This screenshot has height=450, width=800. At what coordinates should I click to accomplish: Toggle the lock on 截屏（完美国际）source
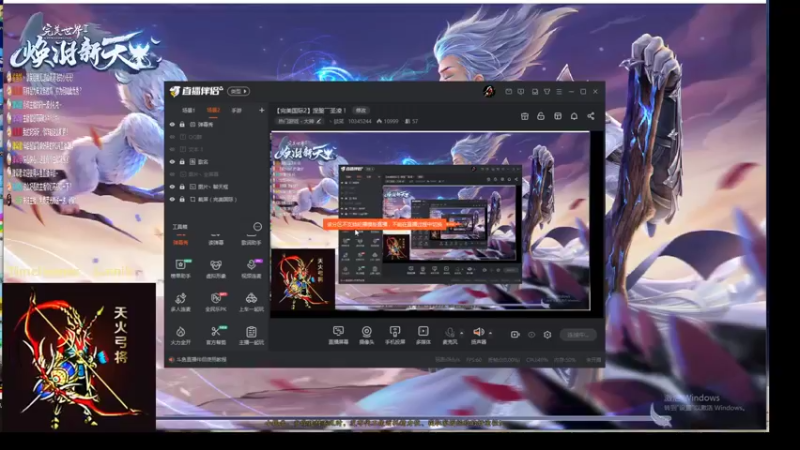pos(182,199)
